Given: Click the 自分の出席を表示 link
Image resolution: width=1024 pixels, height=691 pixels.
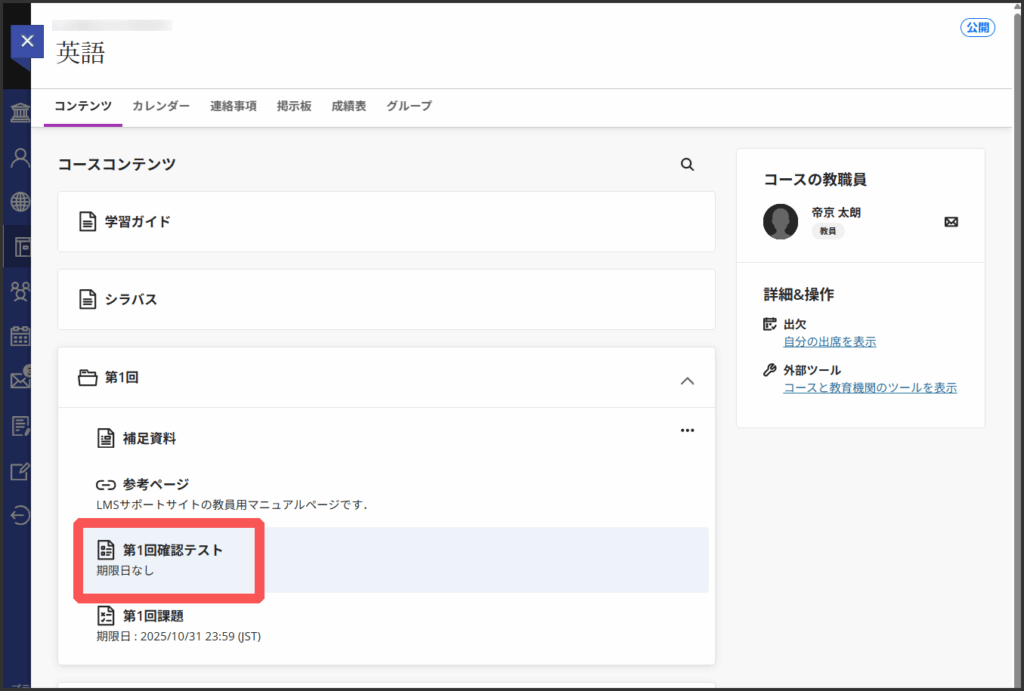Looking at the screenshot, I should (829, 342).
